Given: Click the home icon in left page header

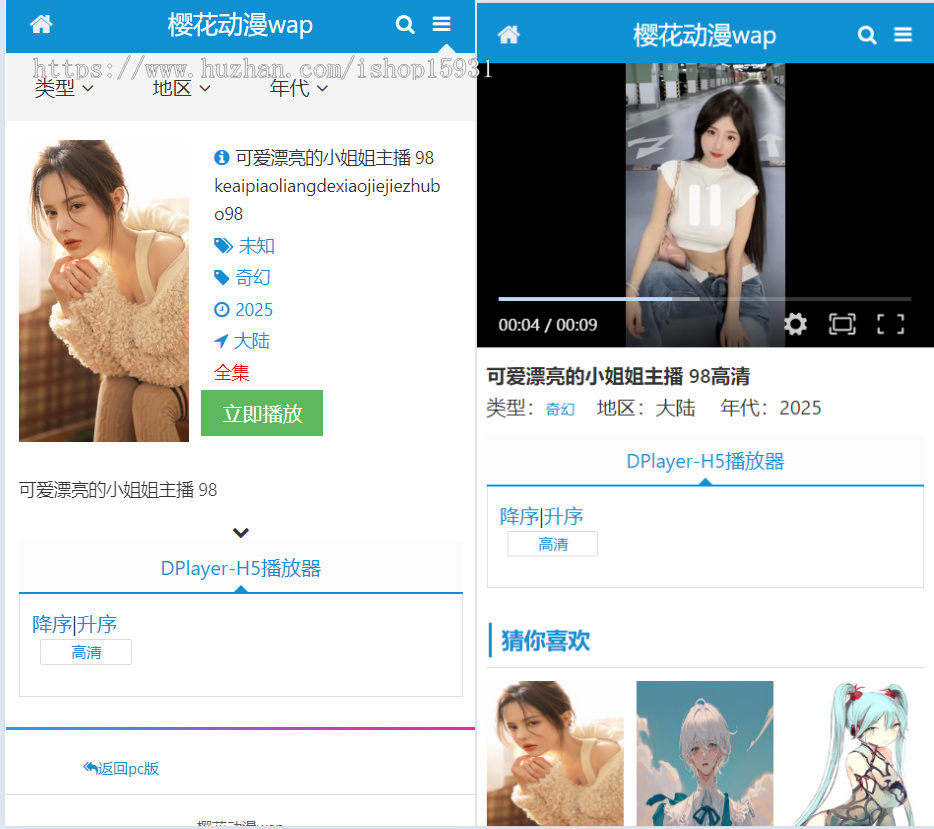Looking at the screenshot, I should (x=41, y=24).
